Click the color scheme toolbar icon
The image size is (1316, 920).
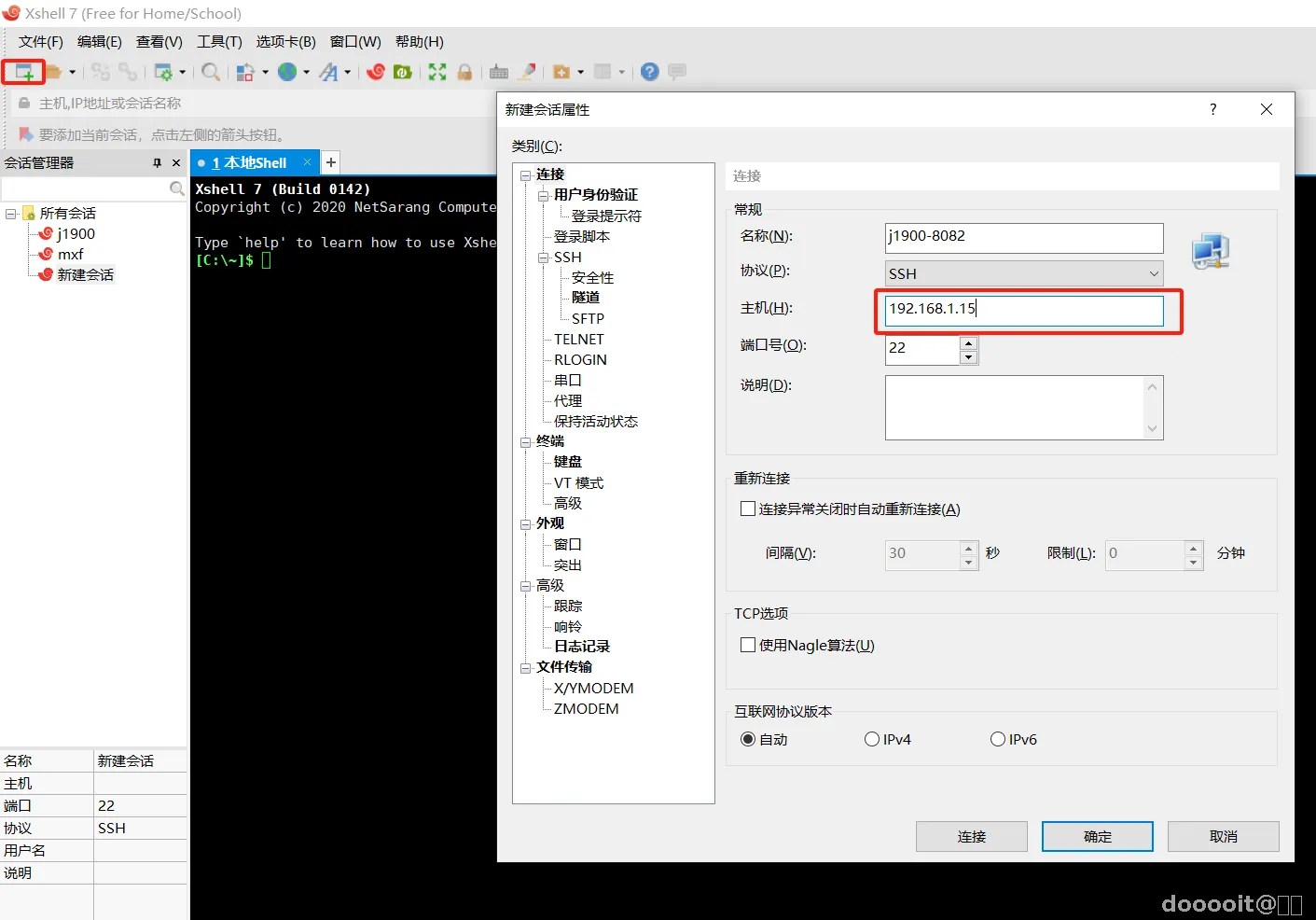245,72
